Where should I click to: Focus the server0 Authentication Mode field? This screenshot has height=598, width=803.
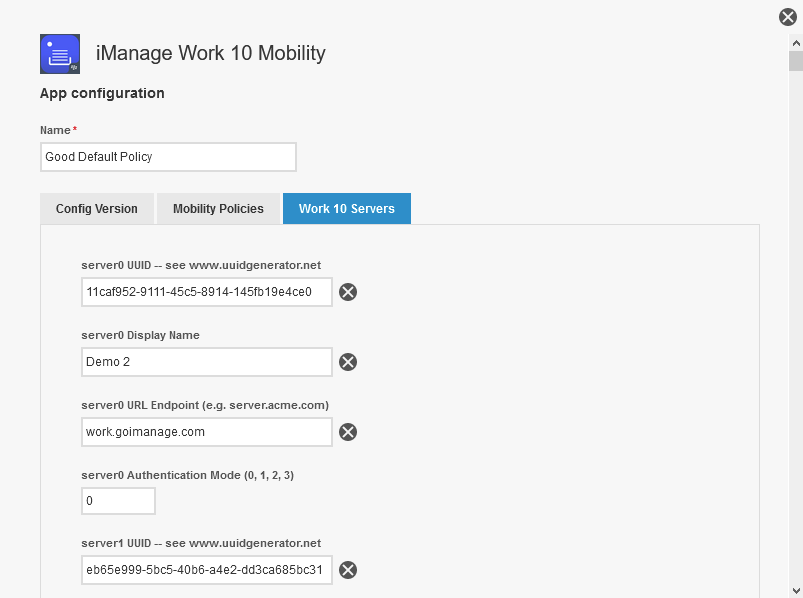(118, 501)
